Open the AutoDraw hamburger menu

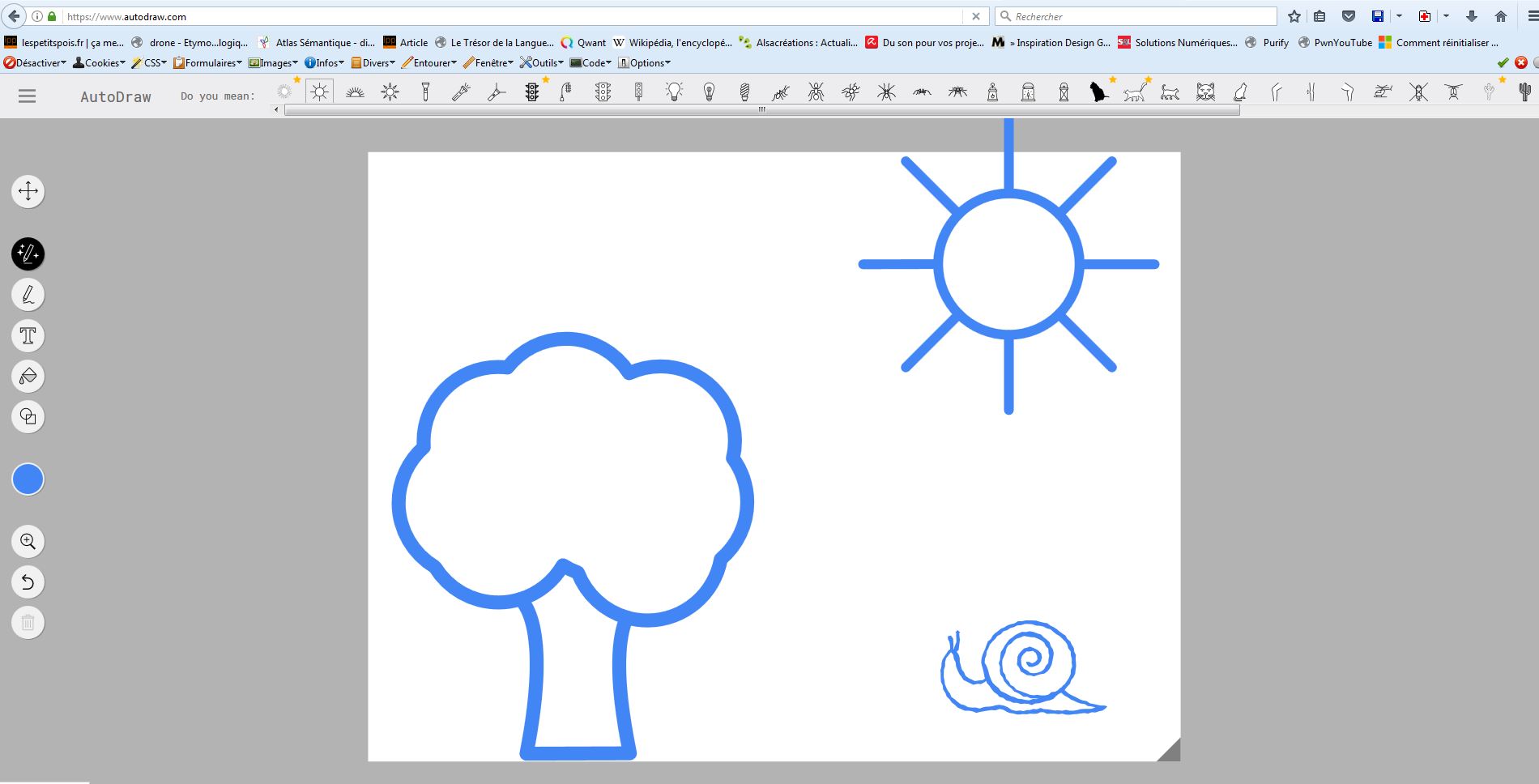tap(28, 96)
